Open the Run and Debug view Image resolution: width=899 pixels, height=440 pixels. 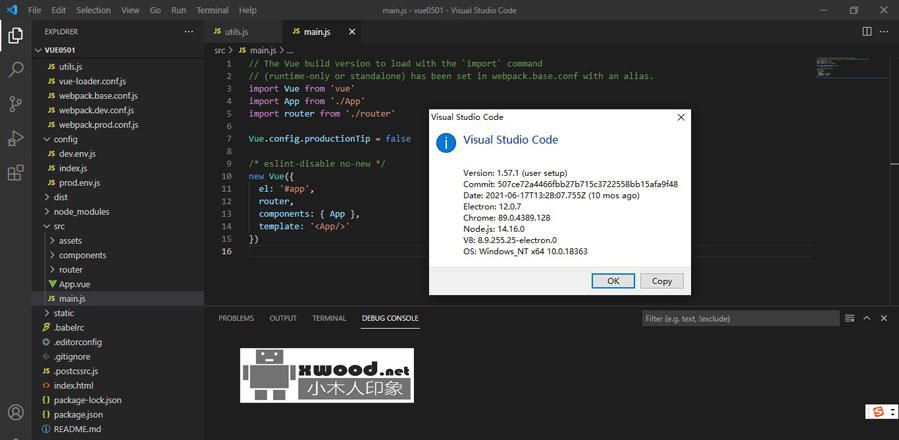(16, 138)
